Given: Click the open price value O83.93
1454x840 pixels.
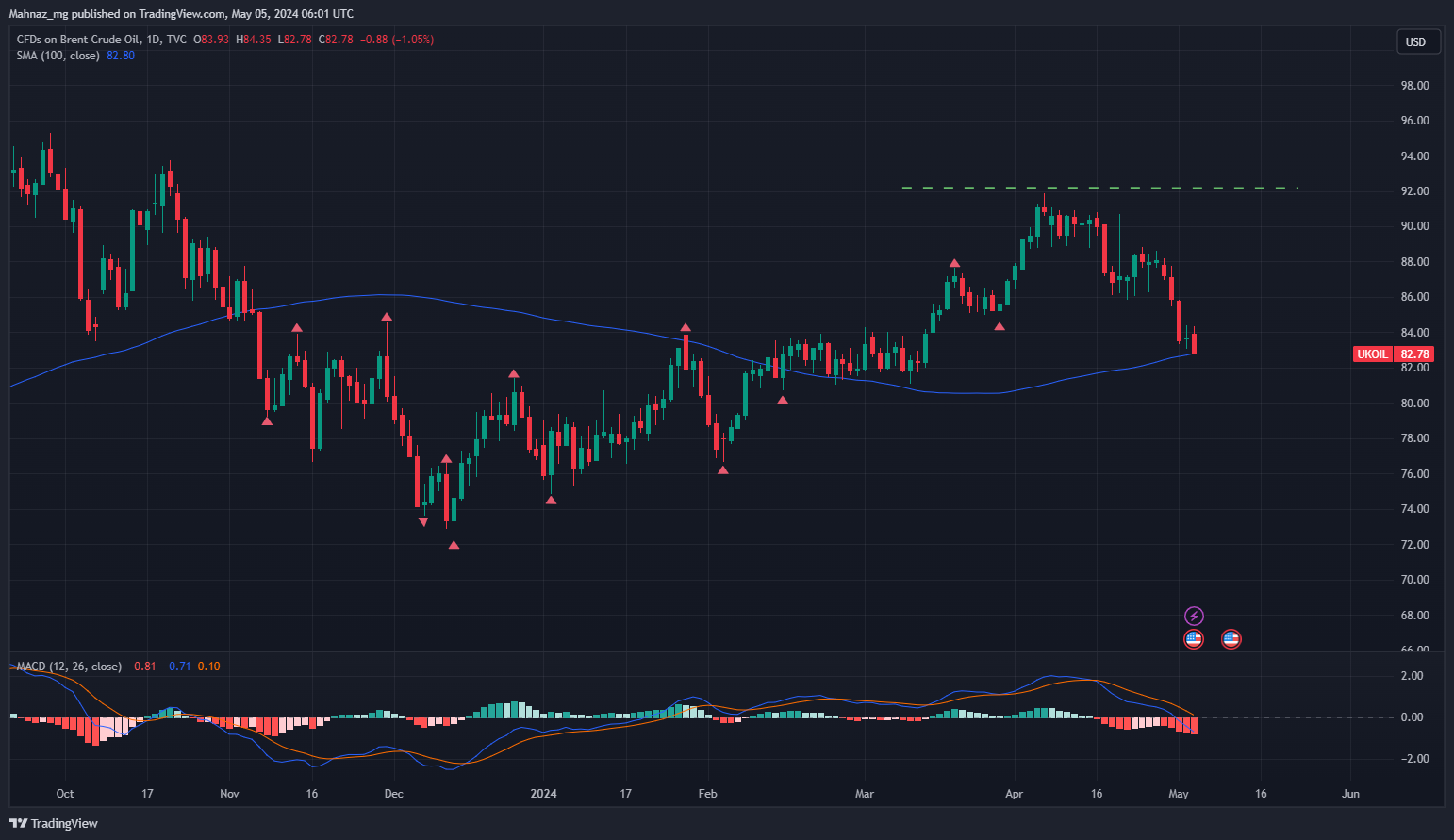Looking at the screenshot, I should [211, 40].
